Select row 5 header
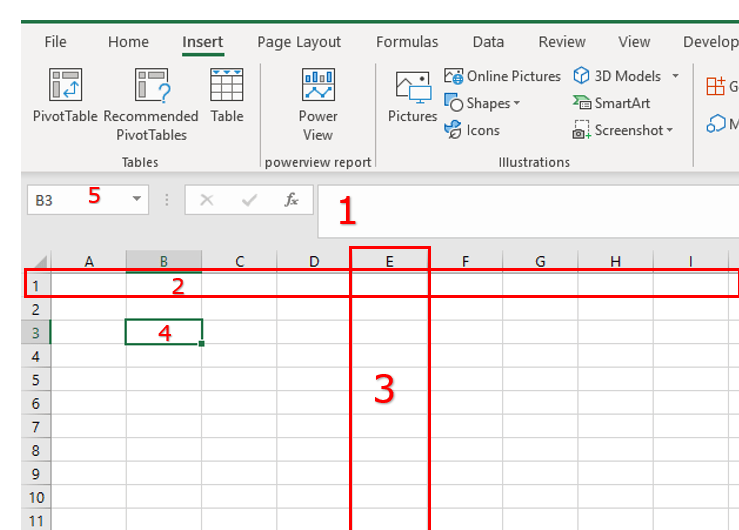 point(36,380)
